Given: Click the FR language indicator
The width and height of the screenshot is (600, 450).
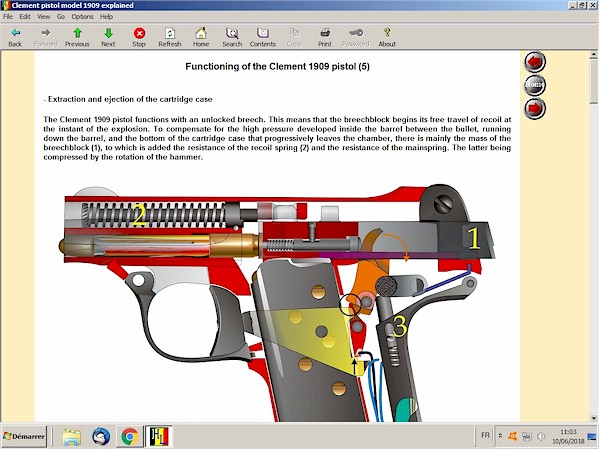Looking at the screenshot, I should (485, 435).
